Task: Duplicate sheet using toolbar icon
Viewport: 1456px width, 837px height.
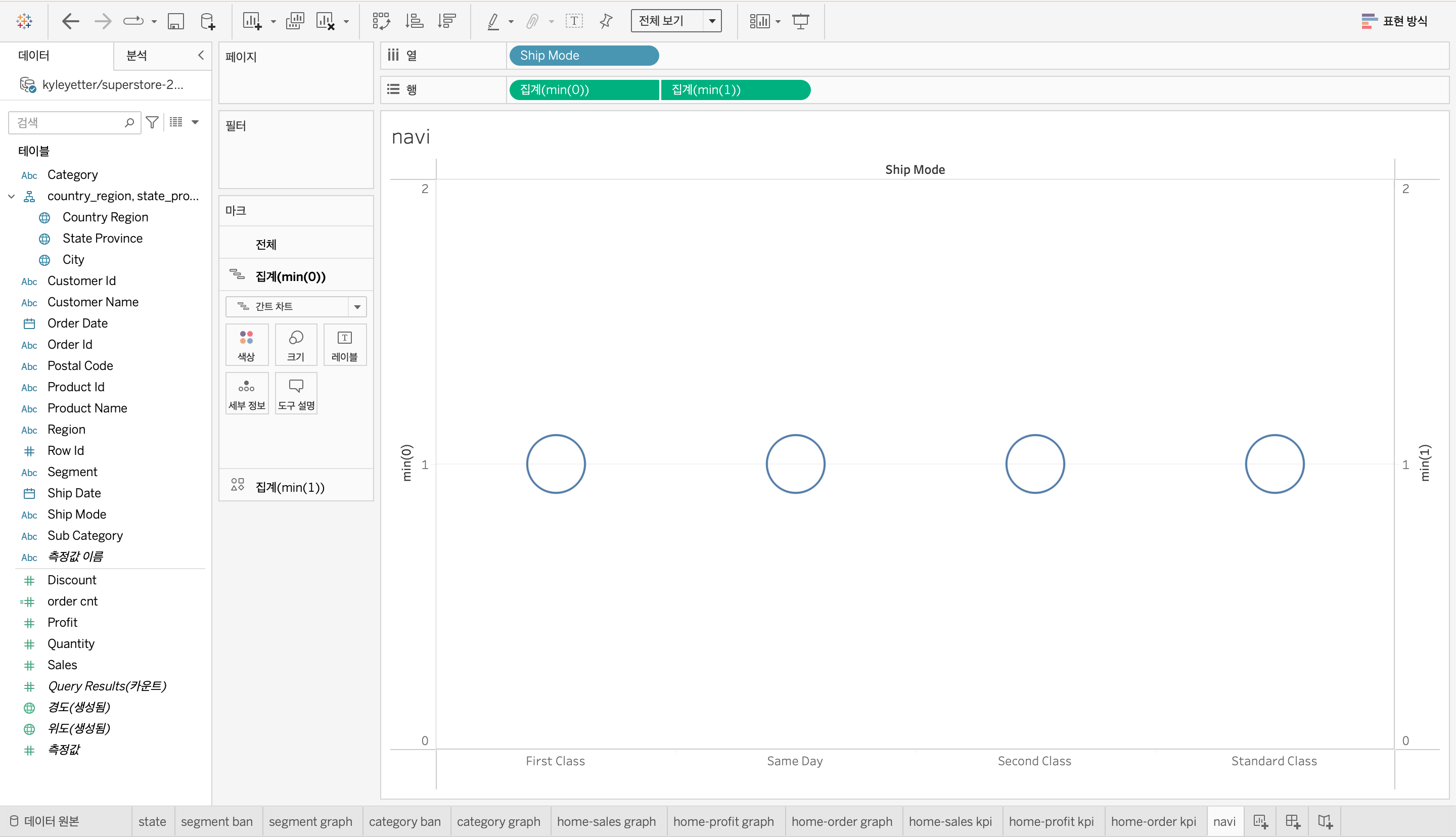Action: [x=295, y=21]
